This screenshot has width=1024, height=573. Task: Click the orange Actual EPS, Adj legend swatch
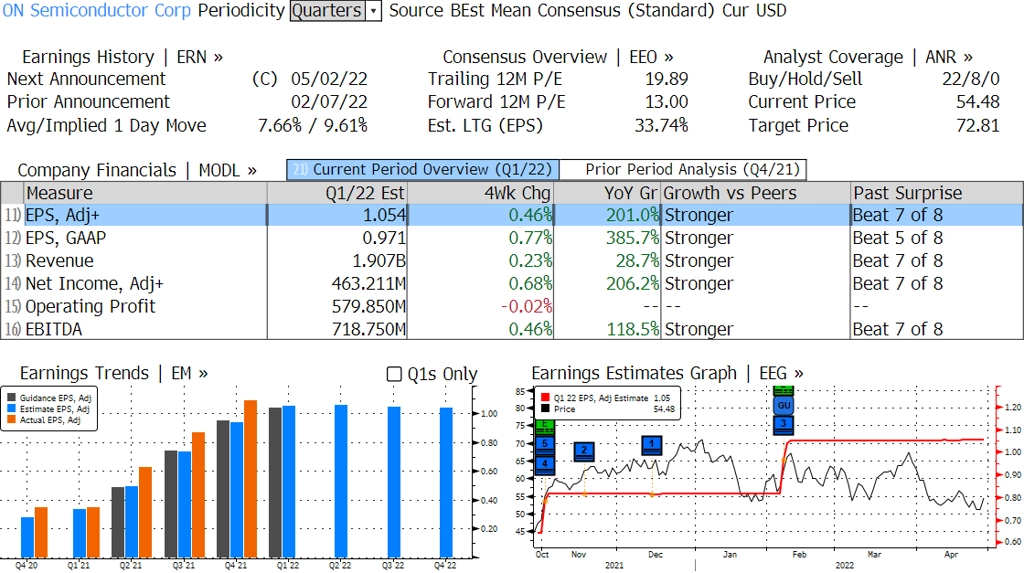click(12, 420)
